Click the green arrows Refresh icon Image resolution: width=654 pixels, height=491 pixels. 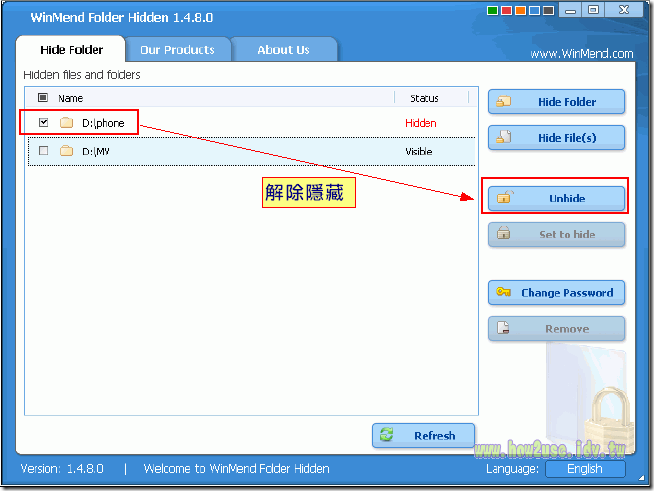pos(387,435)
